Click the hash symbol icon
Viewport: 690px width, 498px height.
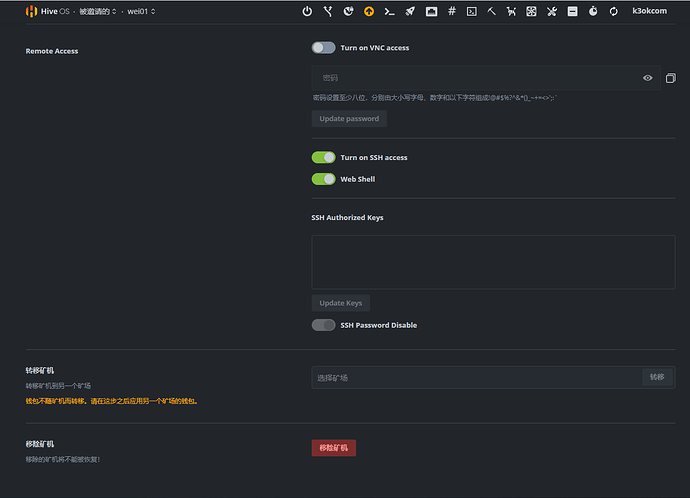451,11
